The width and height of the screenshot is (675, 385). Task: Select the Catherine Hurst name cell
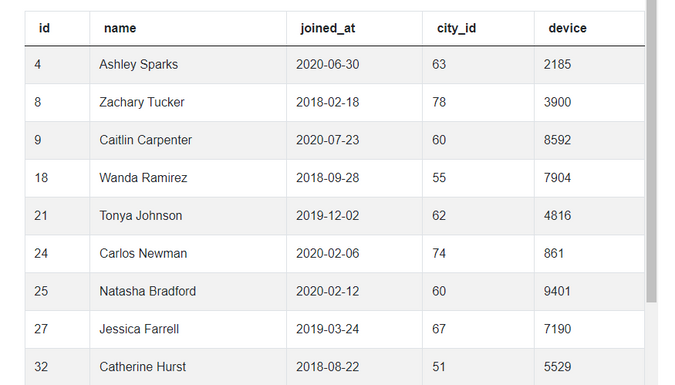[x=188, y=367]
